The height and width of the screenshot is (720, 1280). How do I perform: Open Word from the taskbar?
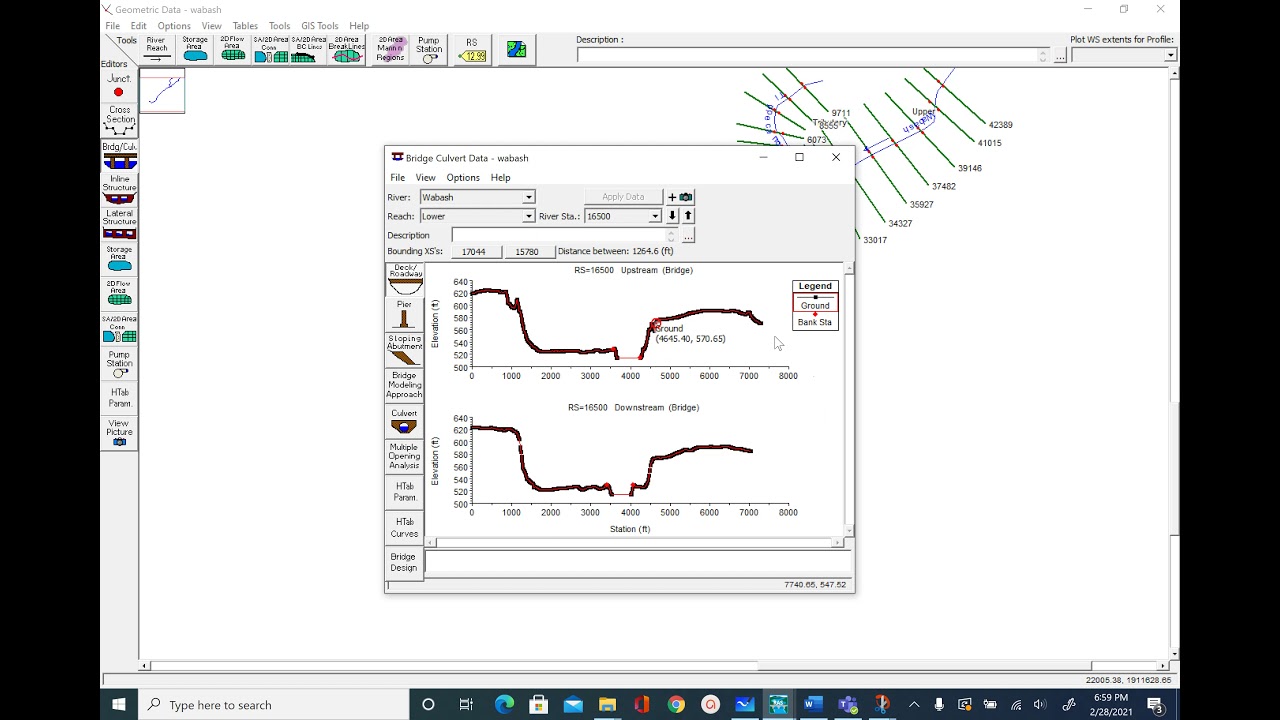point(812,705)
